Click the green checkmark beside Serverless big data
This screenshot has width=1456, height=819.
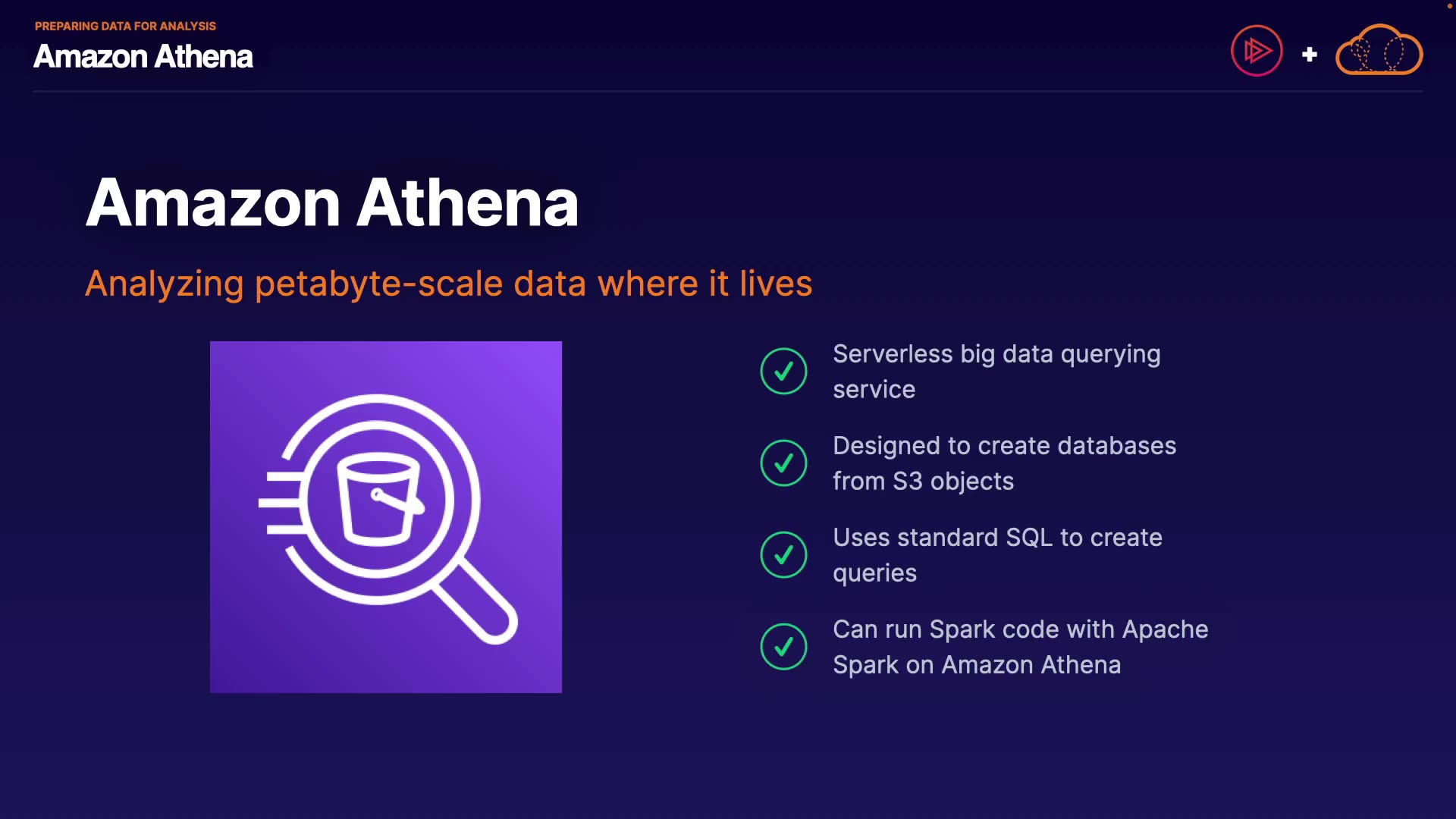[783, 372]
